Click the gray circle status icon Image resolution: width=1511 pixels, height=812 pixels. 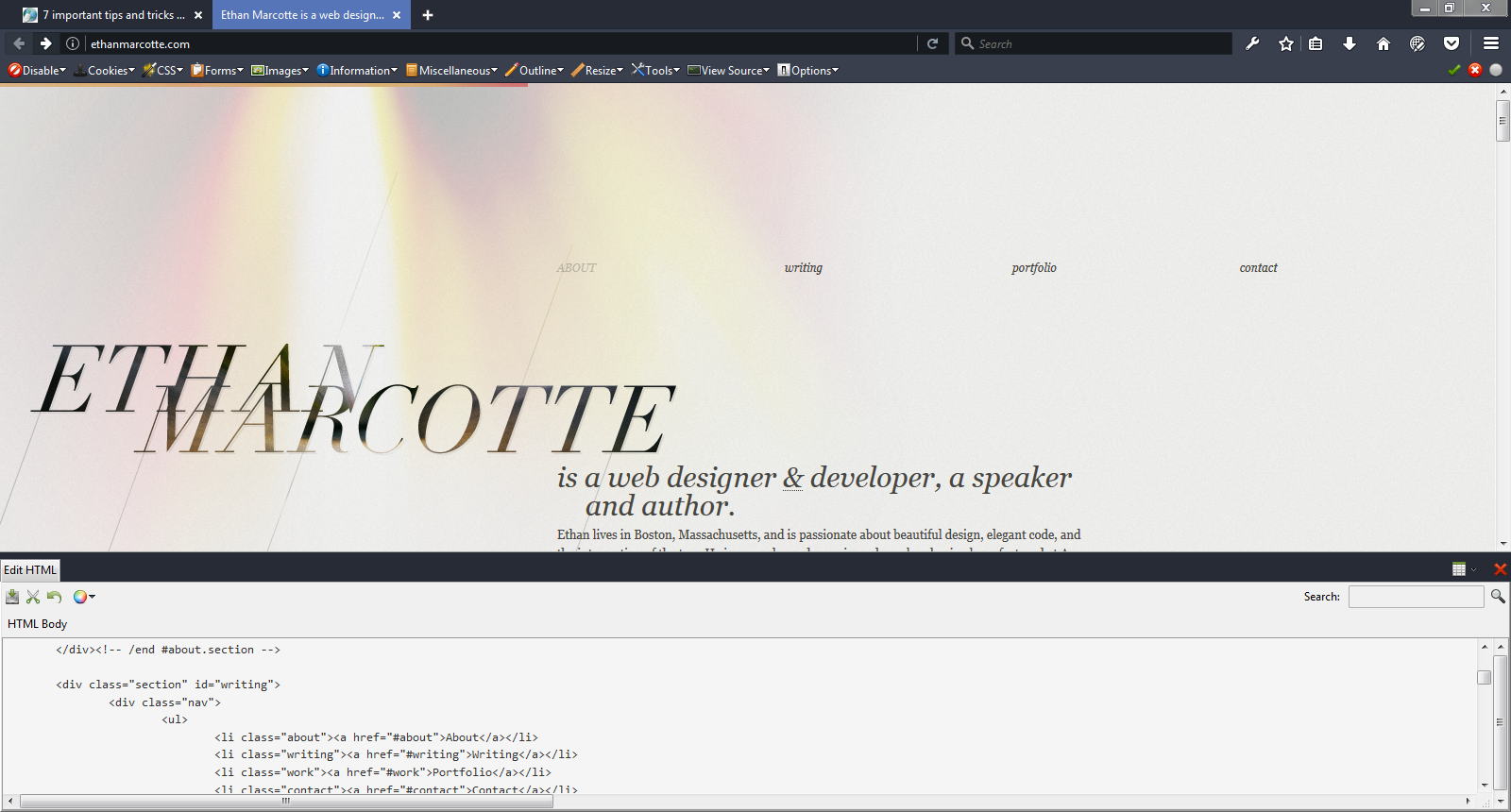pyautogui.click(x=1496, y=70)
